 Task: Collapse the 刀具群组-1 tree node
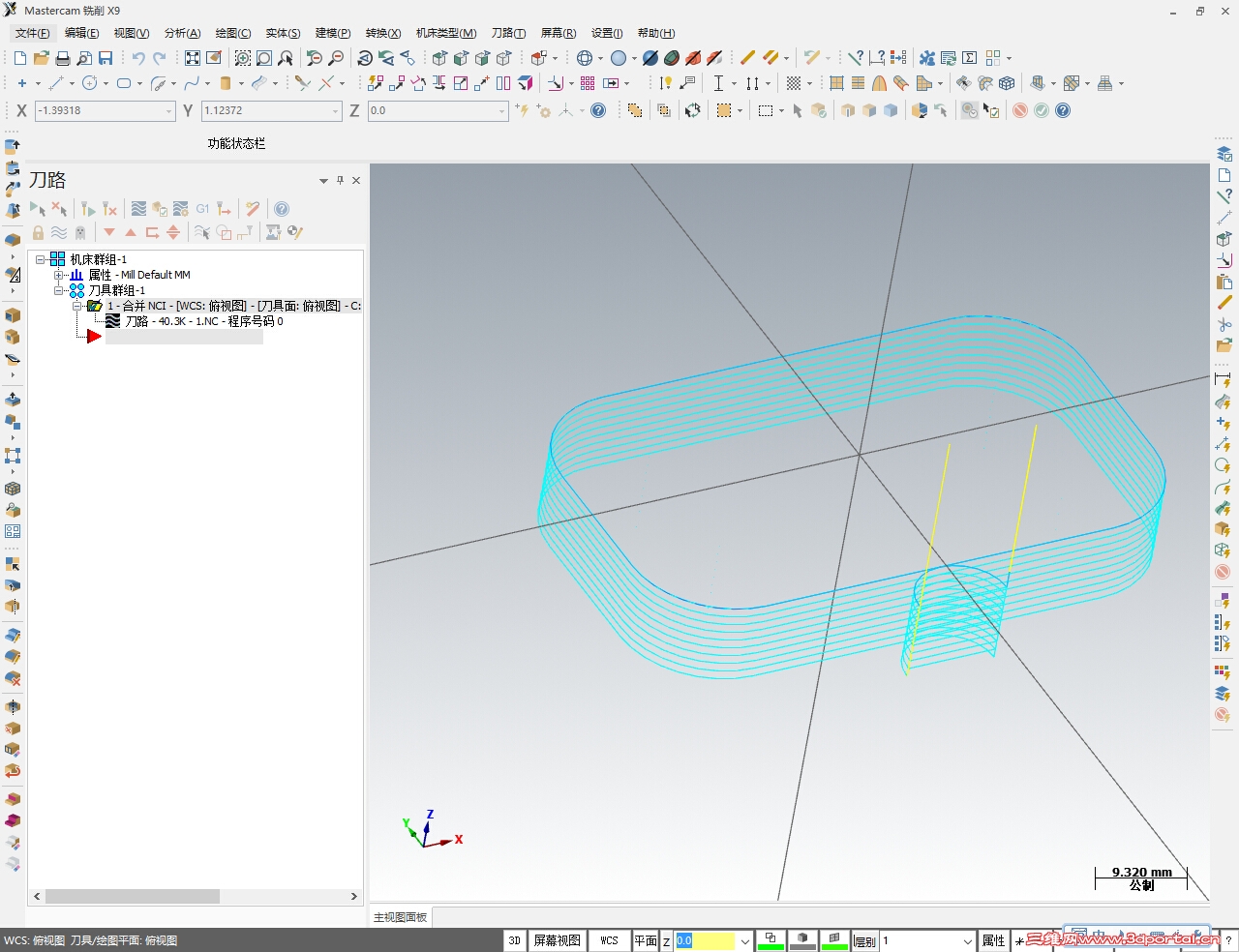click(59, 290)
